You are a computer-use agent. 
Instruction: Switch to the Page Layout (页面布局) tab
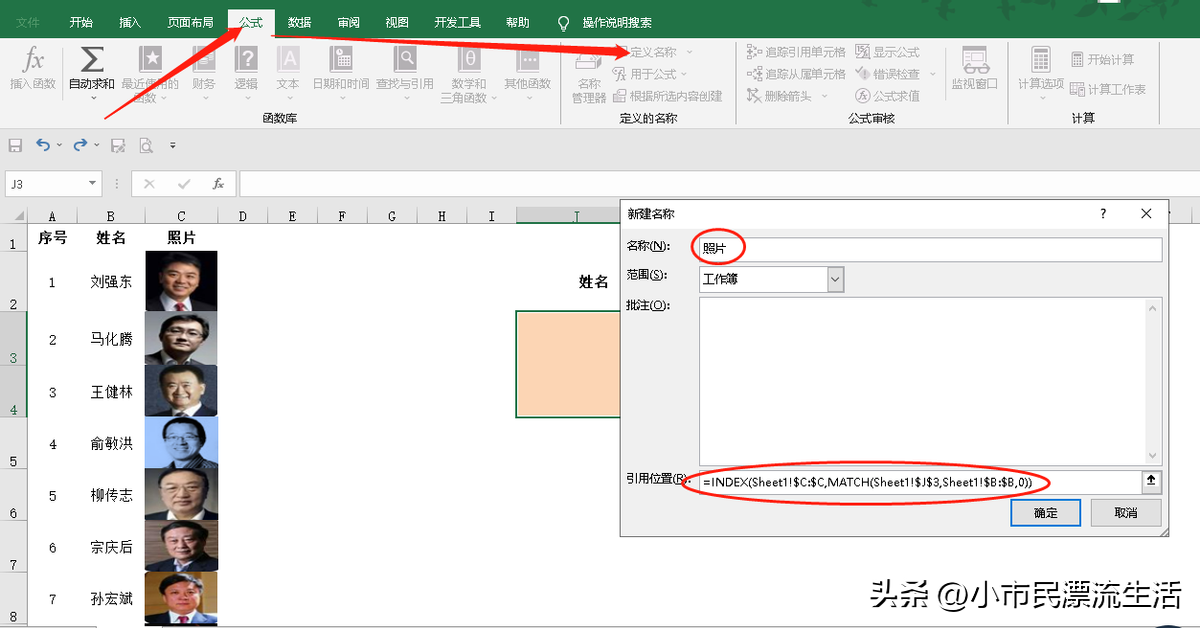pos(190,22)
